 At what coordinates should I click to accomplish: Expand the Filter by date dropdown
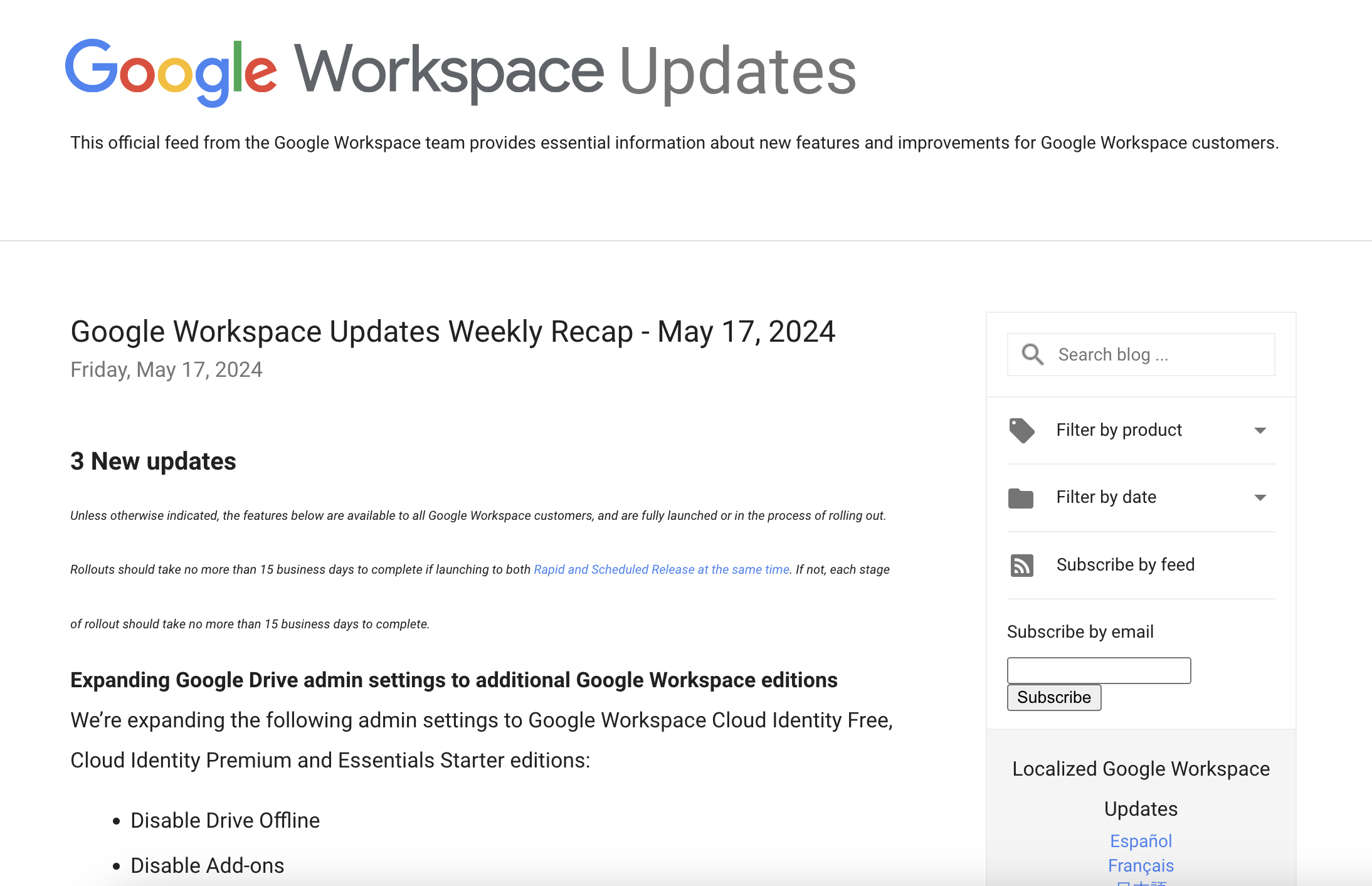[1106, 497]
